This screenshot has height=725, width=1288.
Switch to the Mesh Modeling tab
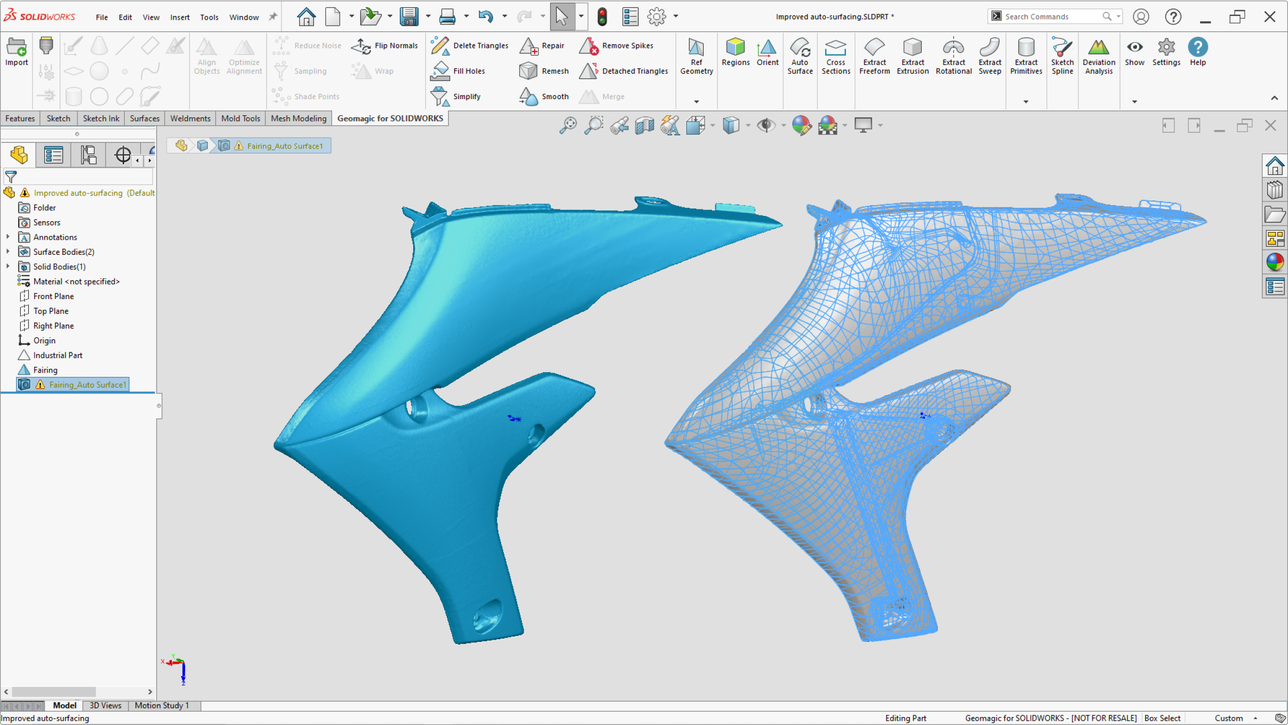pyautogui.click(x=298, y=118)
